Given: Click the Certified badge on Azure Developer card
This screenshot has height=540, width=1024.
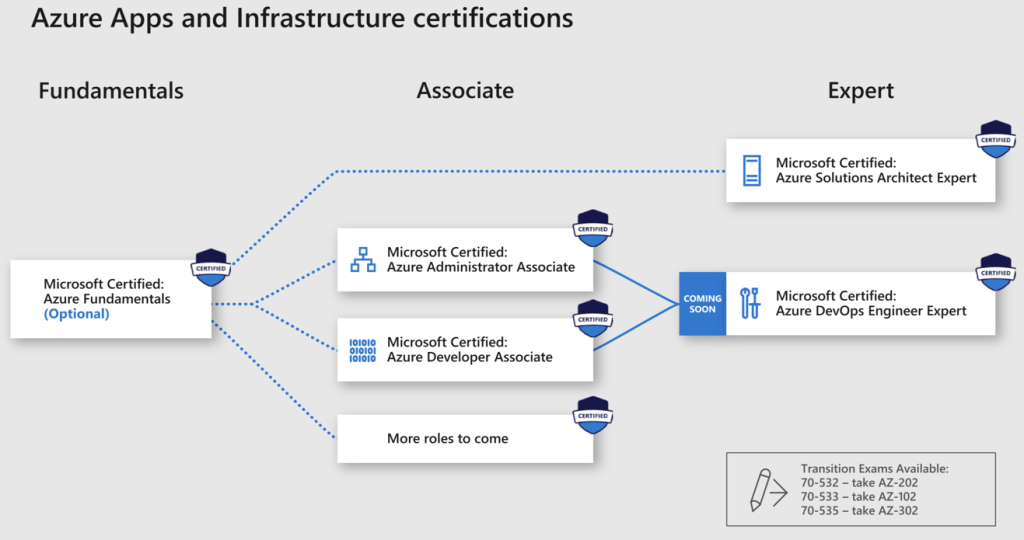Looking at the screenshot, I should pos(593,319).
